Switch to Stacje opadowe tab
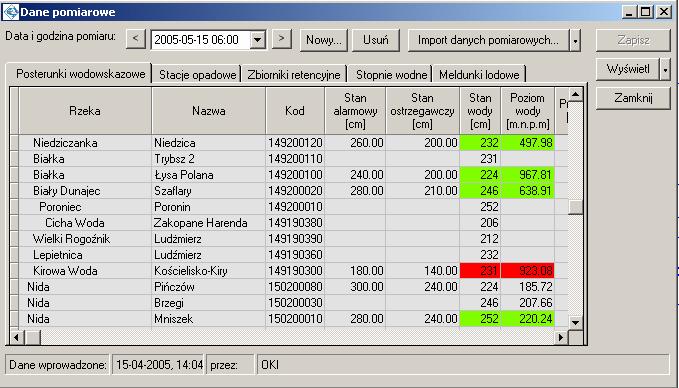 coord(198,74)
